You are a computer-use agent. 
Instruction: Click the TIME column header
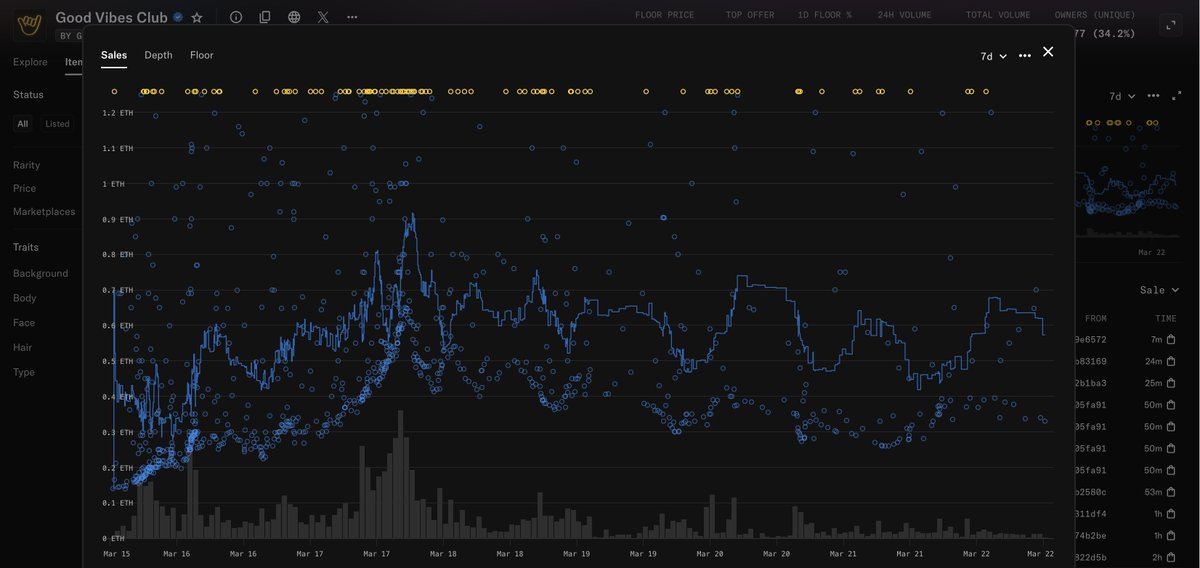pyautogui.click(x=1166, y=318)
